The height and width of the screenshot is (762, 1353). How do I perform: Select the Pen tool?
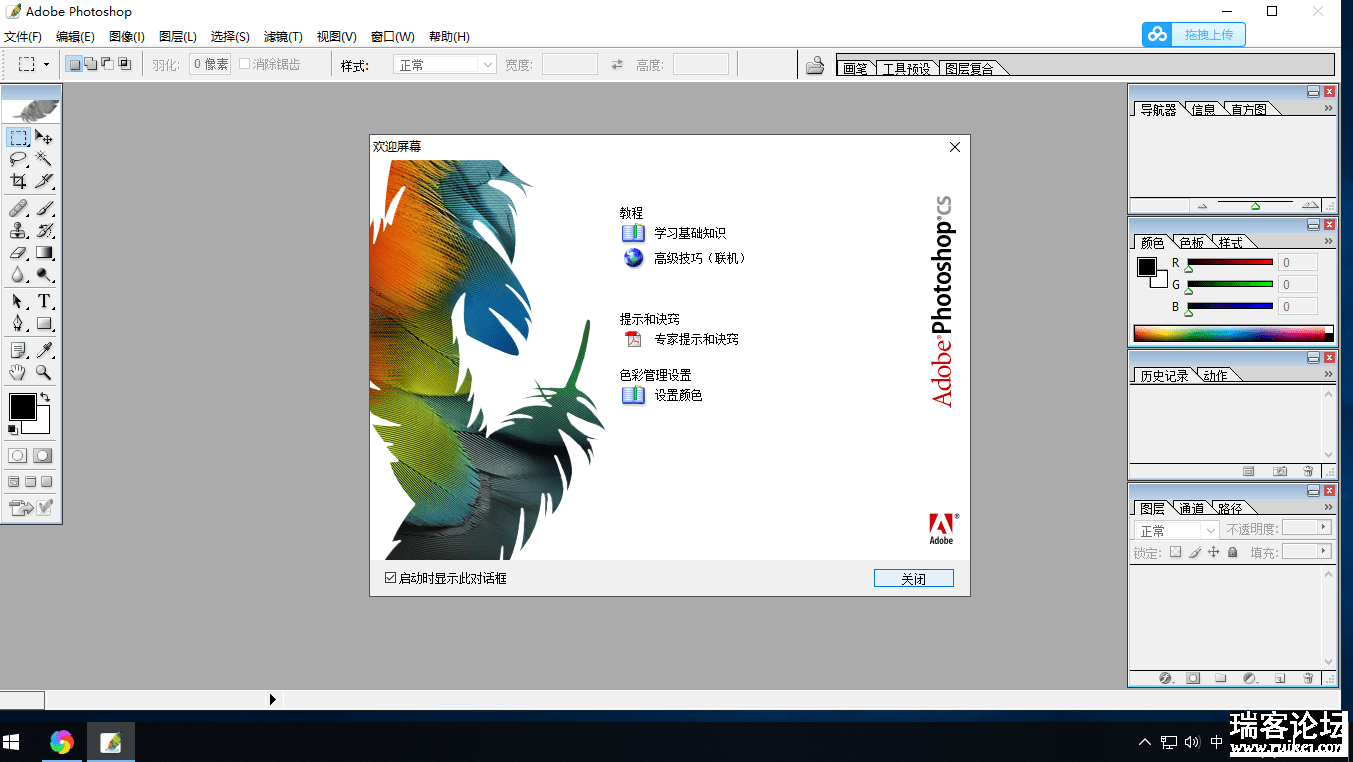tap(19, 324)
